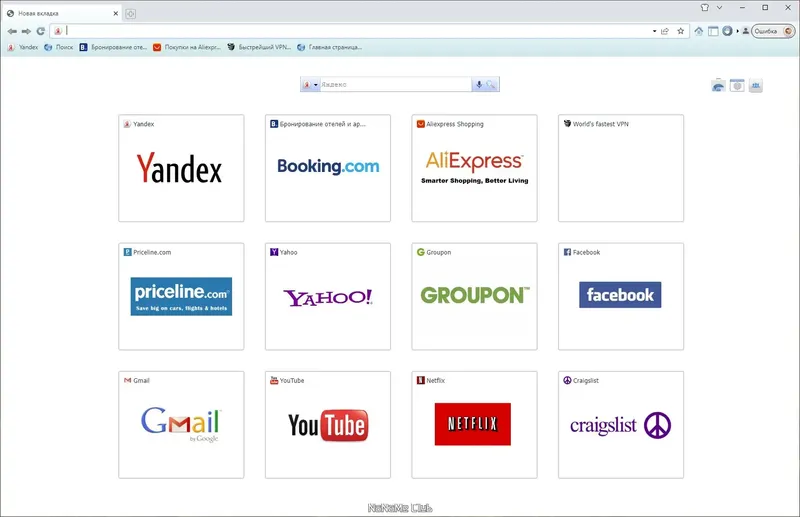Screen dimensions: 800x517
Task: Open the Yandex speed dial tile
Action: pyautogui.click(x=181, y=168)
